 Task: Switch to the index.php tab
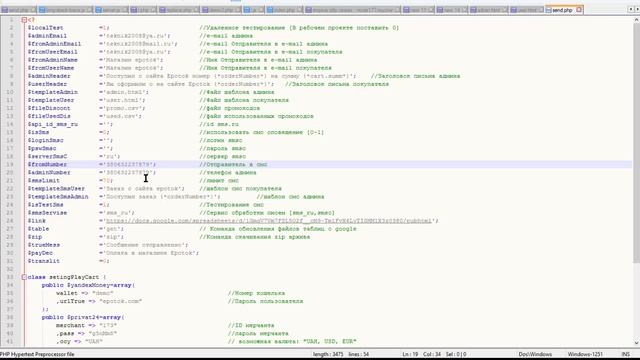coord(285,10)
